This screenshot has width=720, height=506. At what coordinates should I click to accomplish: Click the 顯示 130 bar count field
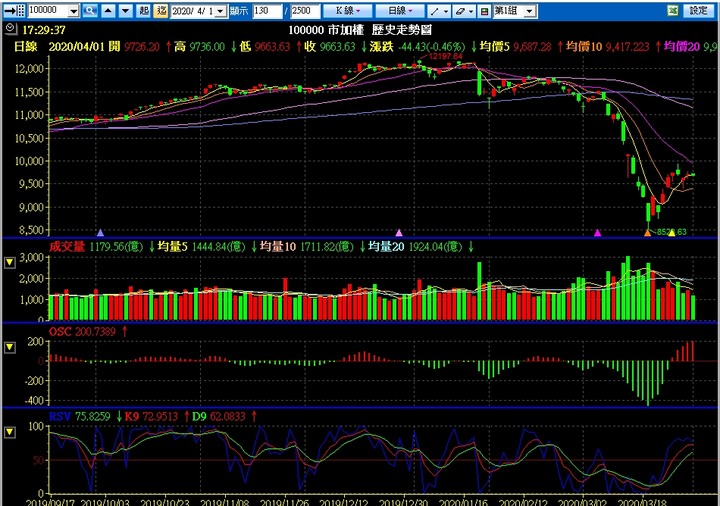(267, 11)
